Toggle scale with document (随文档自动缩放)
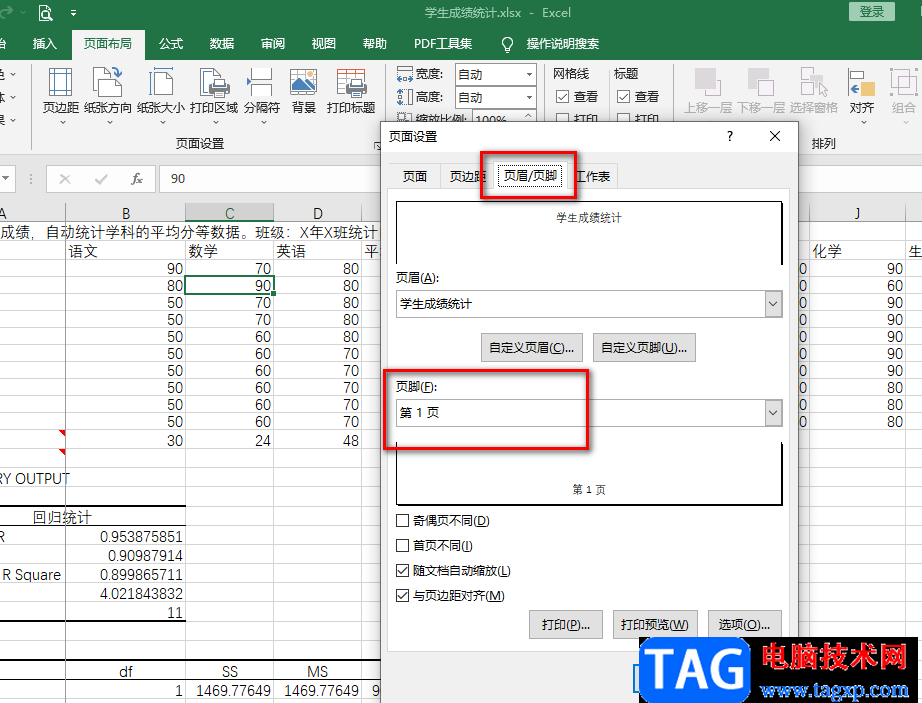Image resolution: width=922 pixels, height=703 pixels. coord(403,571)
